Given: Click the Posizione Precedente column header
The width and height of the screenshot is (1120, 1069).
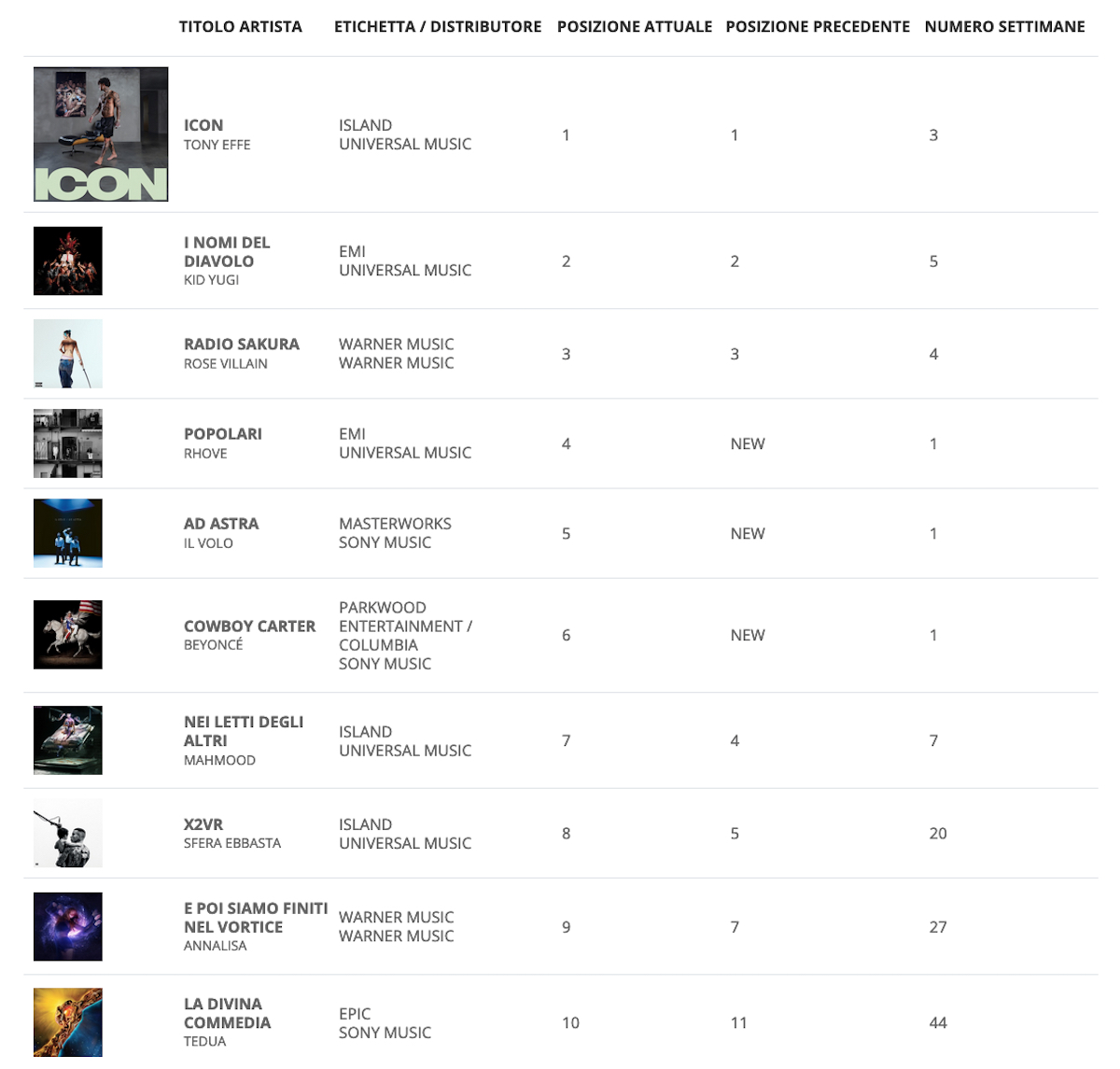Looking at the screenshot, I should coord(818,26).
